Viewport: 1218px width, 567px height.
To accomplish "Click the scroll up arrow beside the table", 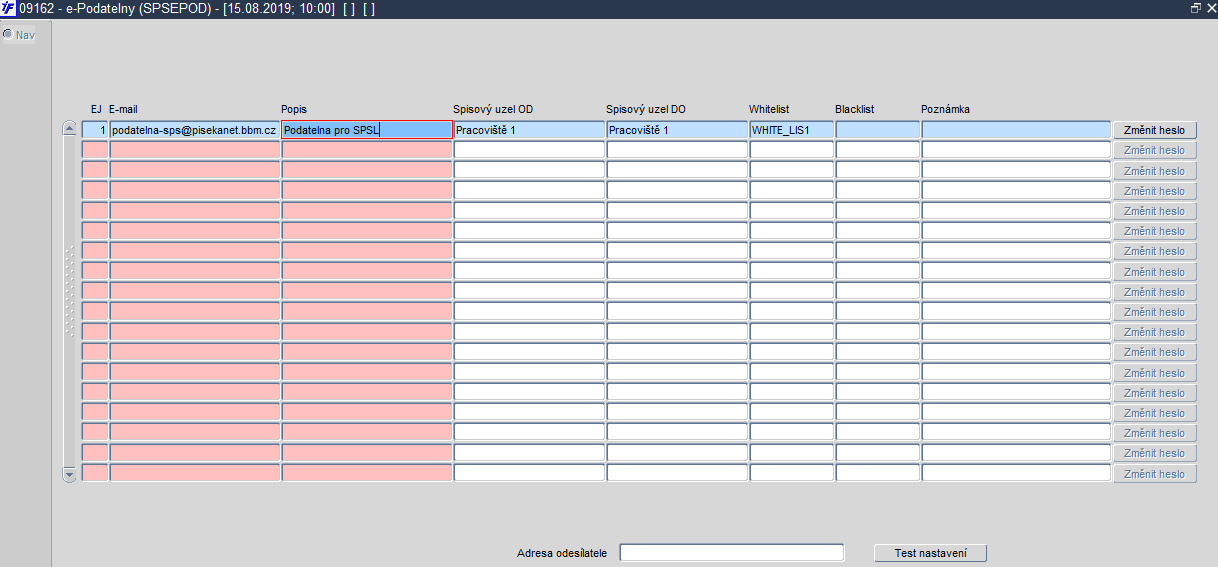I will coord(69,128).
